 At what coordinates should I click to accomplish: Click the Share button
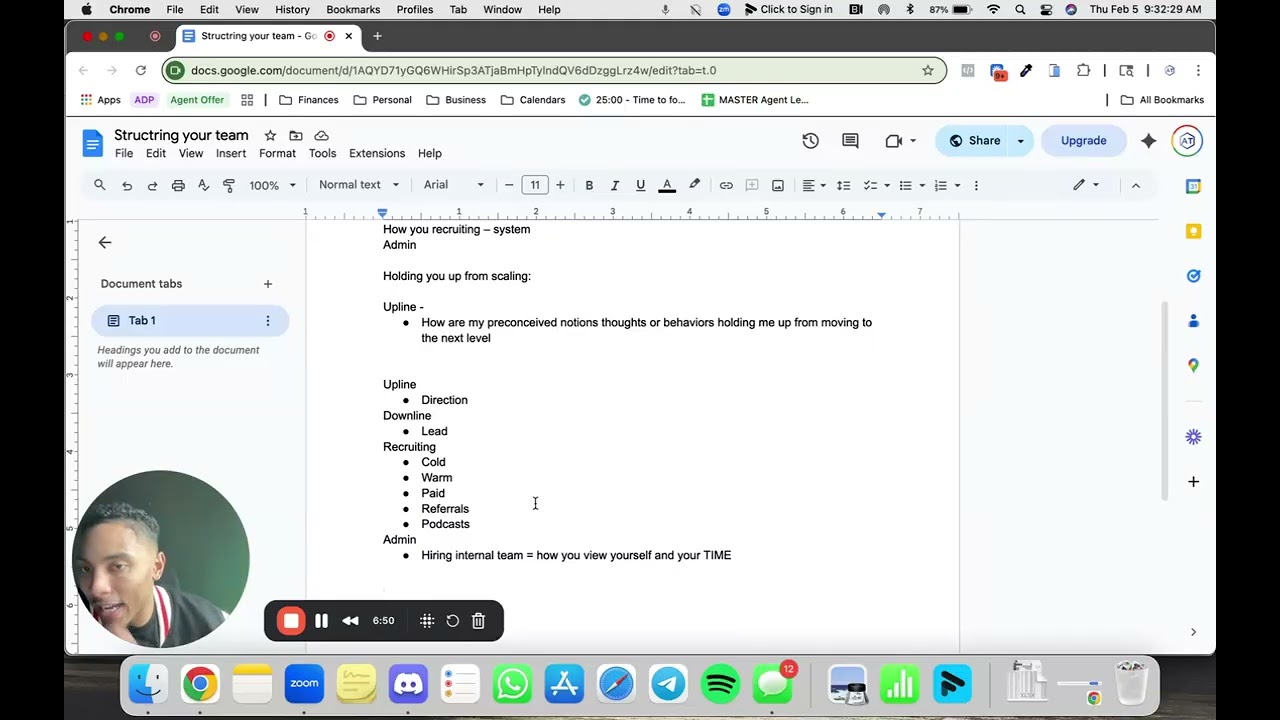974,141
